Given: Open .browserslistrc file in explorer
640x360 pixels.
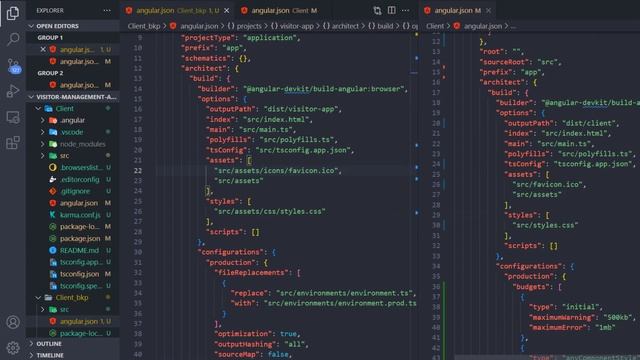Looking at the screenshot, I should click(73, 168).
